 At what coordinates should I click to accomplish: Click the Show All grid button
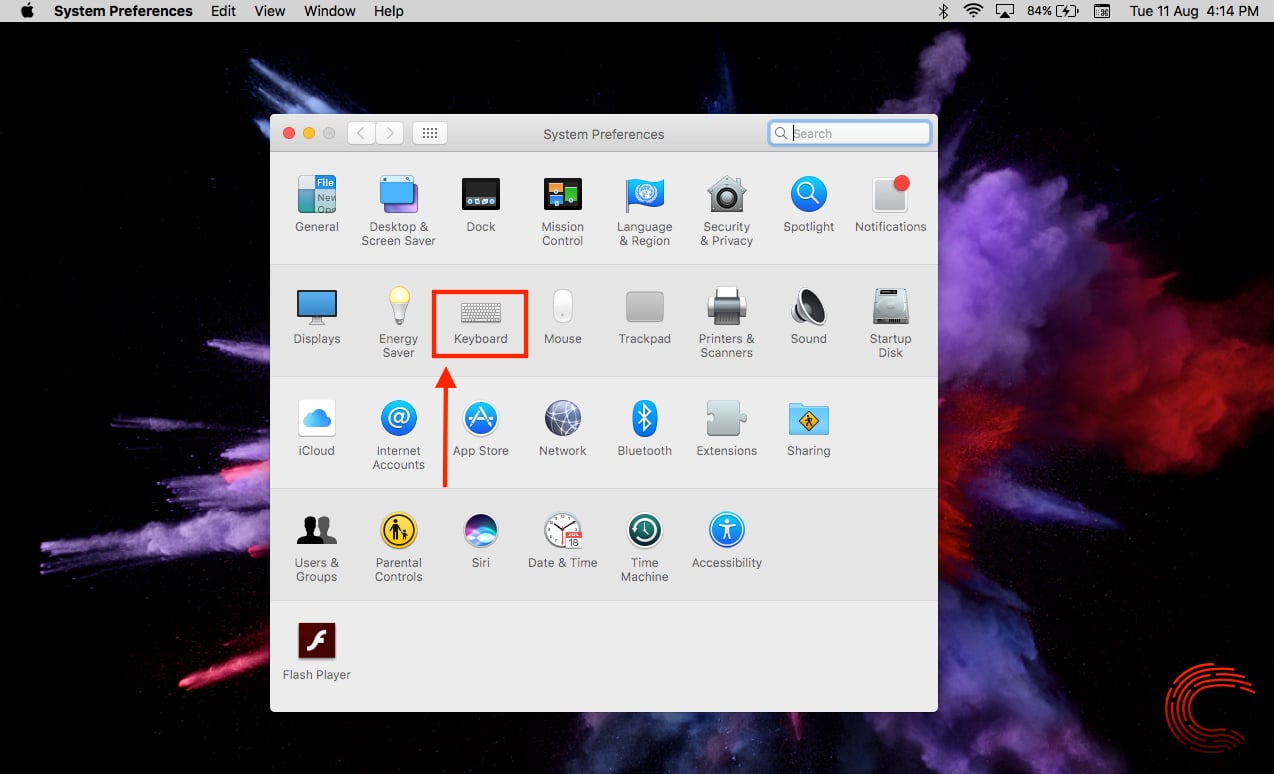coord(430,133)
